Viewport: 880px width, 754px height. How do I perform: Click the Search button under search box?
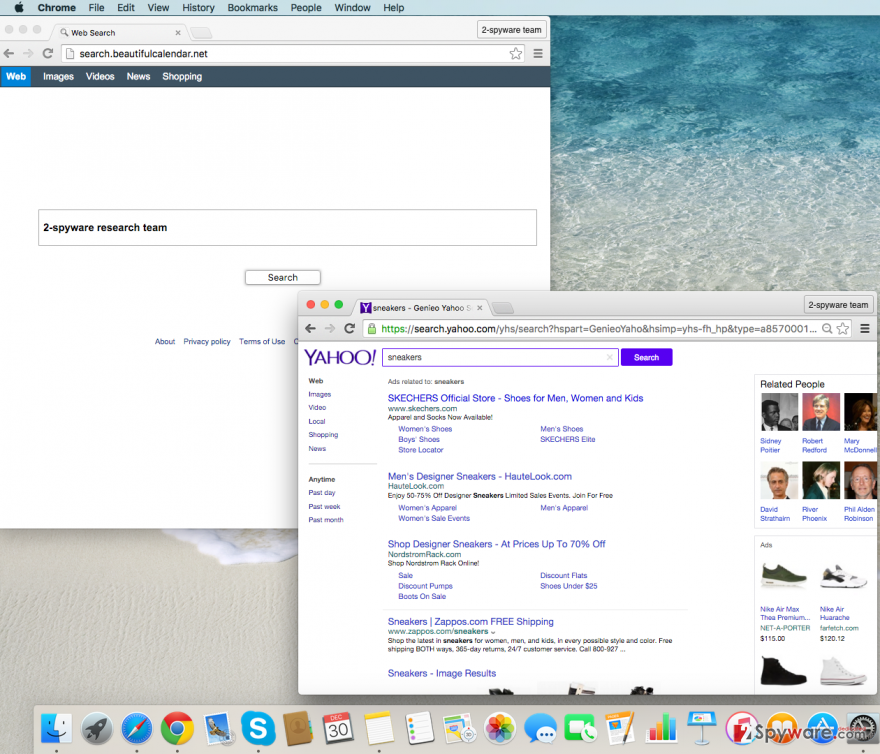tap(282, 277)
